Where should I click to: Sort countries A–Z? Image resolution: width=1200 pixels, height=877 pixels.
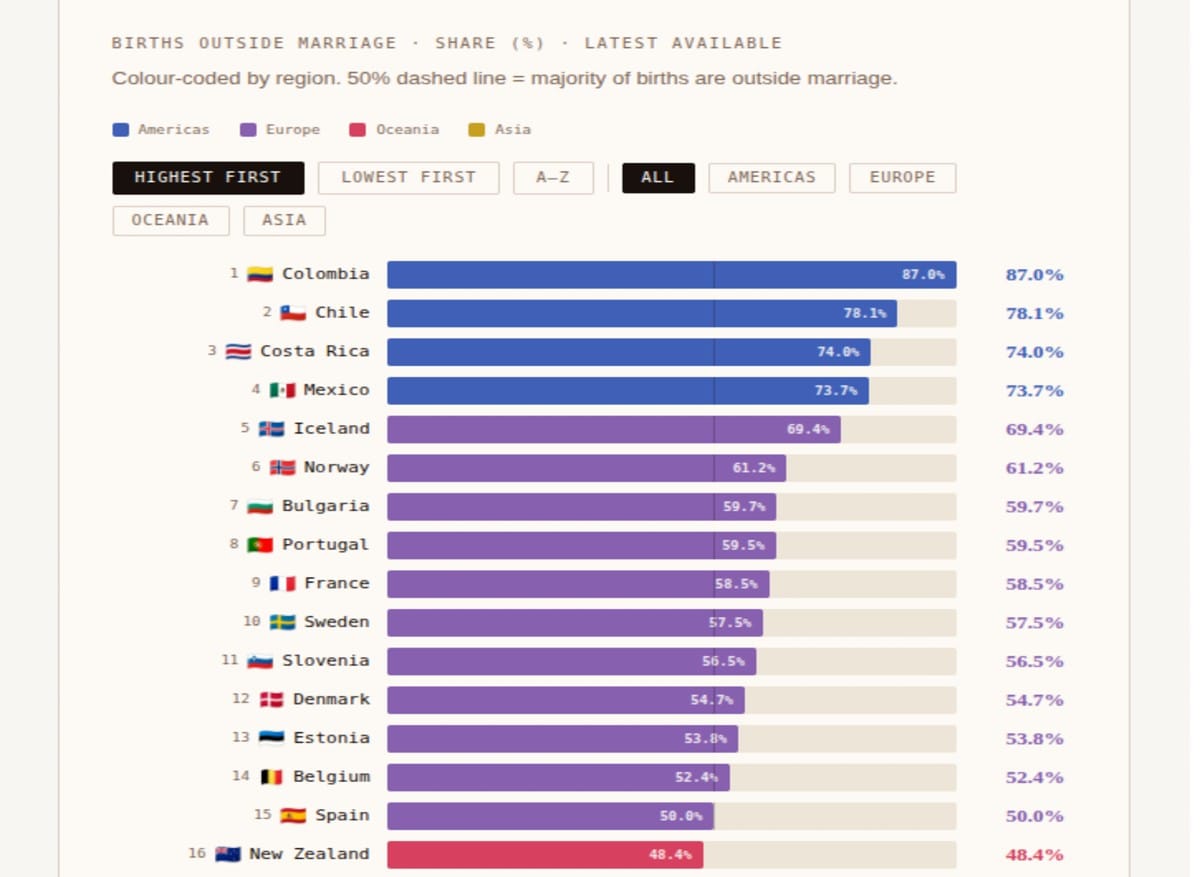pos(553,178)
